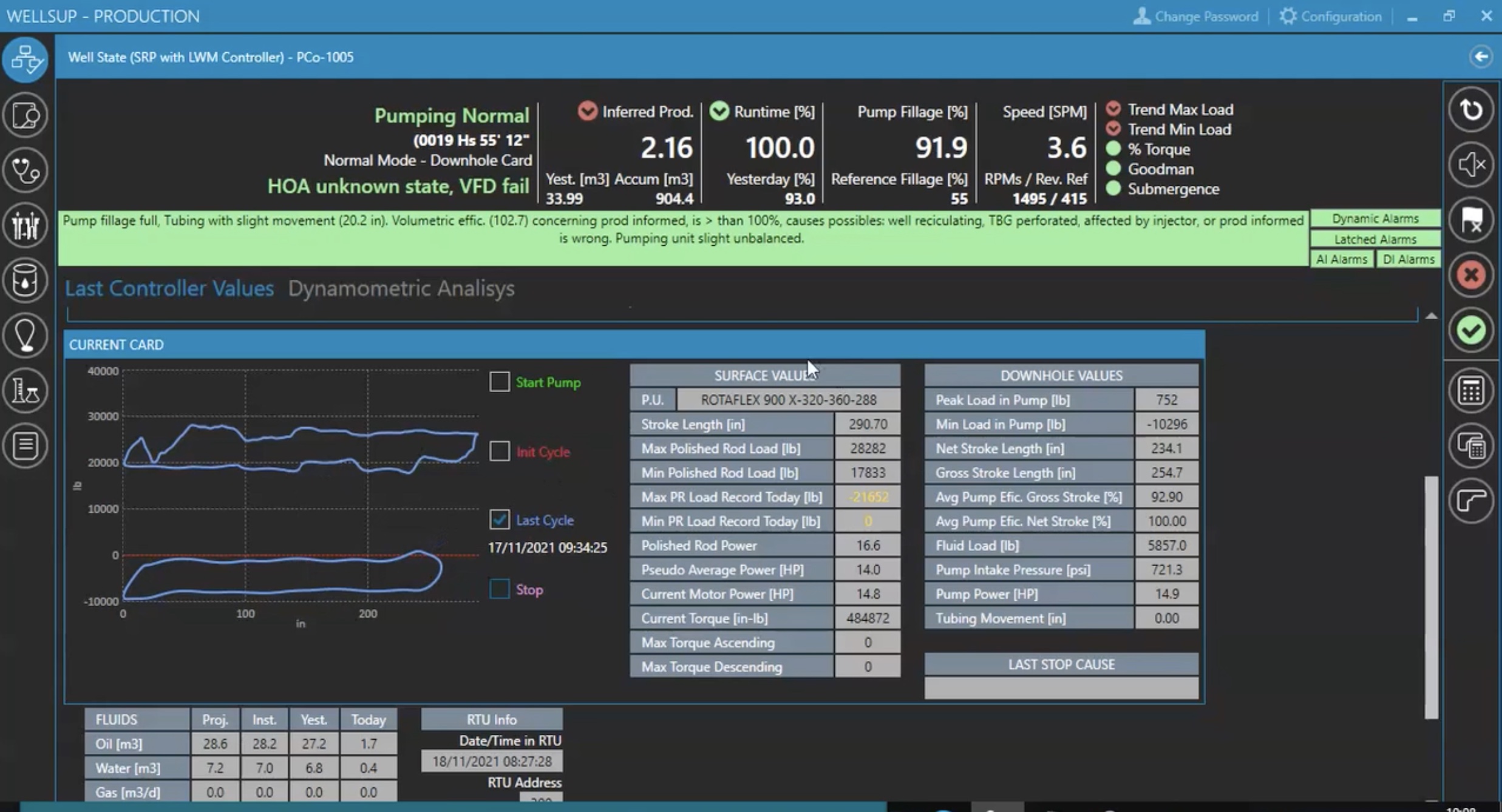
Task: Click the CURRENT CARD panel header
Action: pos(634,345)
